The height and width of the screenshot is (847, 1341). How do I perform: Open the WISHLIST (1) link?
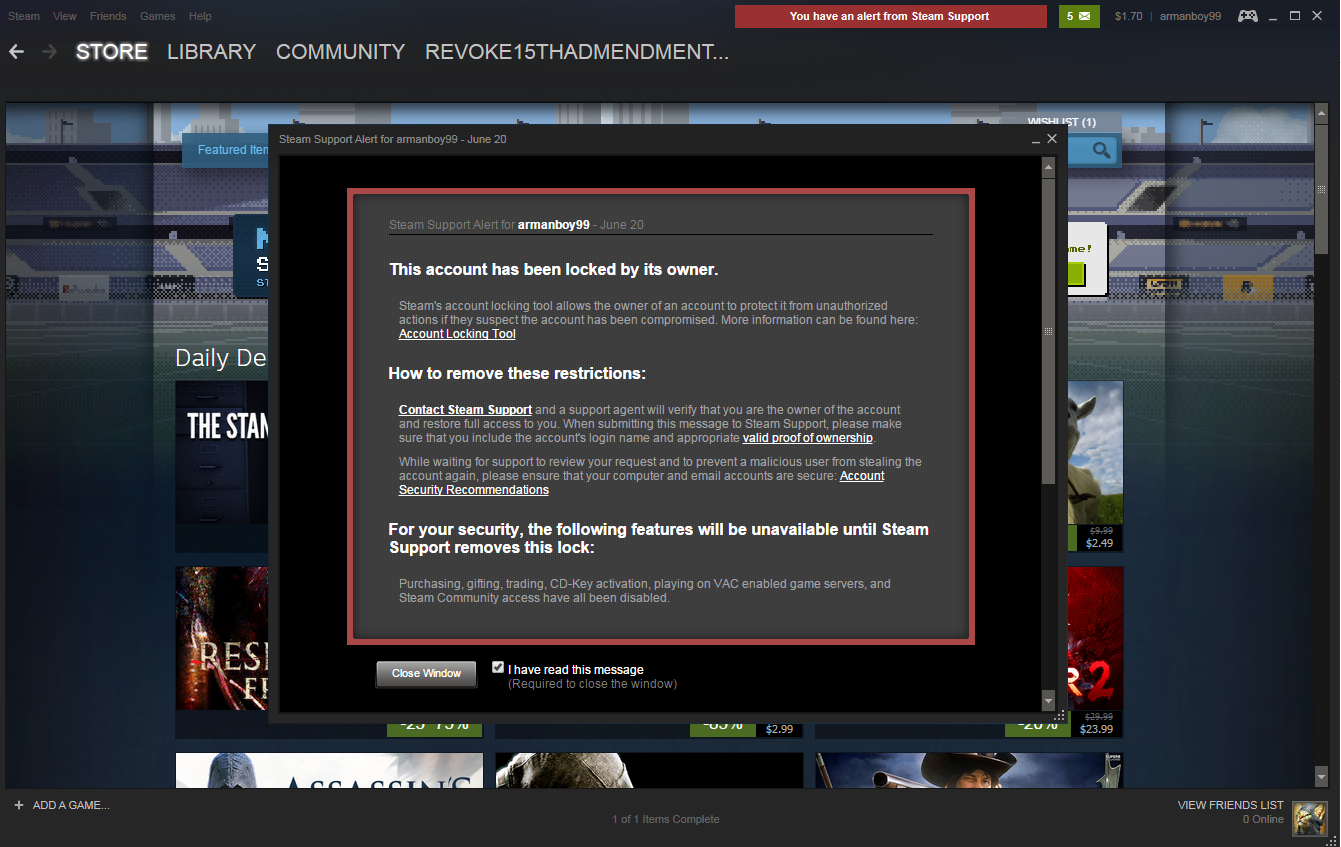pyautogui.click(x=1062, y=122)
